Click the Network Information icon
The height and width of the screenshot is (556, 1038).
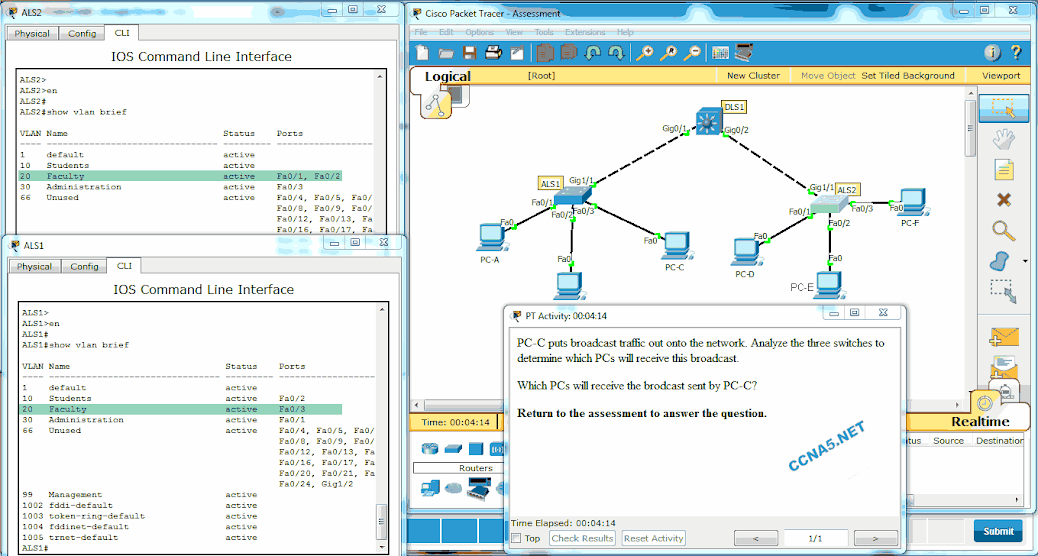pyautogui.click(x=992, y=53)
